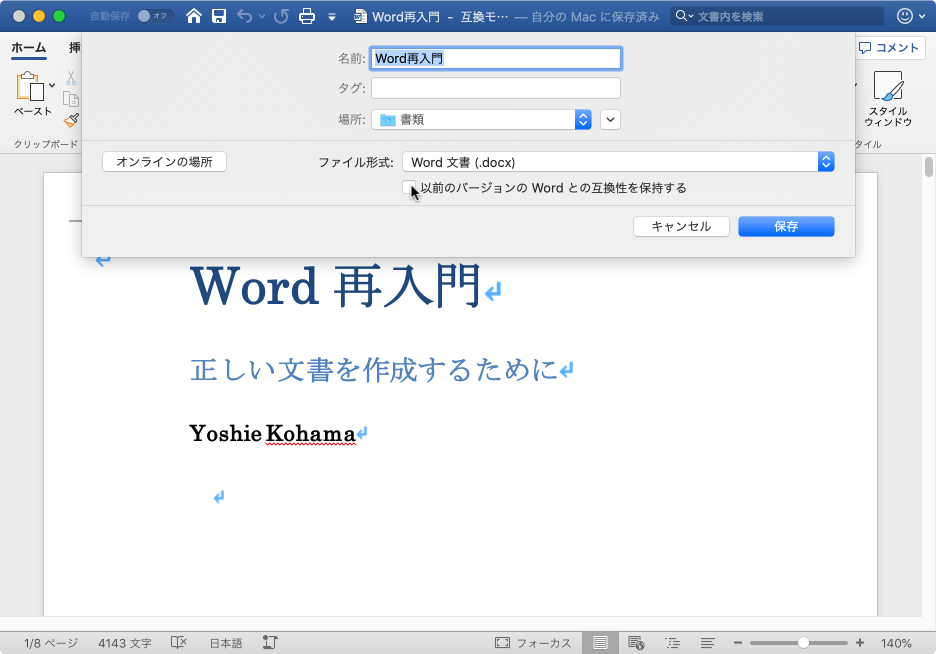The width and height of the screenshot is (936, 654).
Task: Expand the save dialog with chevron button
Action: pos(611,119)
